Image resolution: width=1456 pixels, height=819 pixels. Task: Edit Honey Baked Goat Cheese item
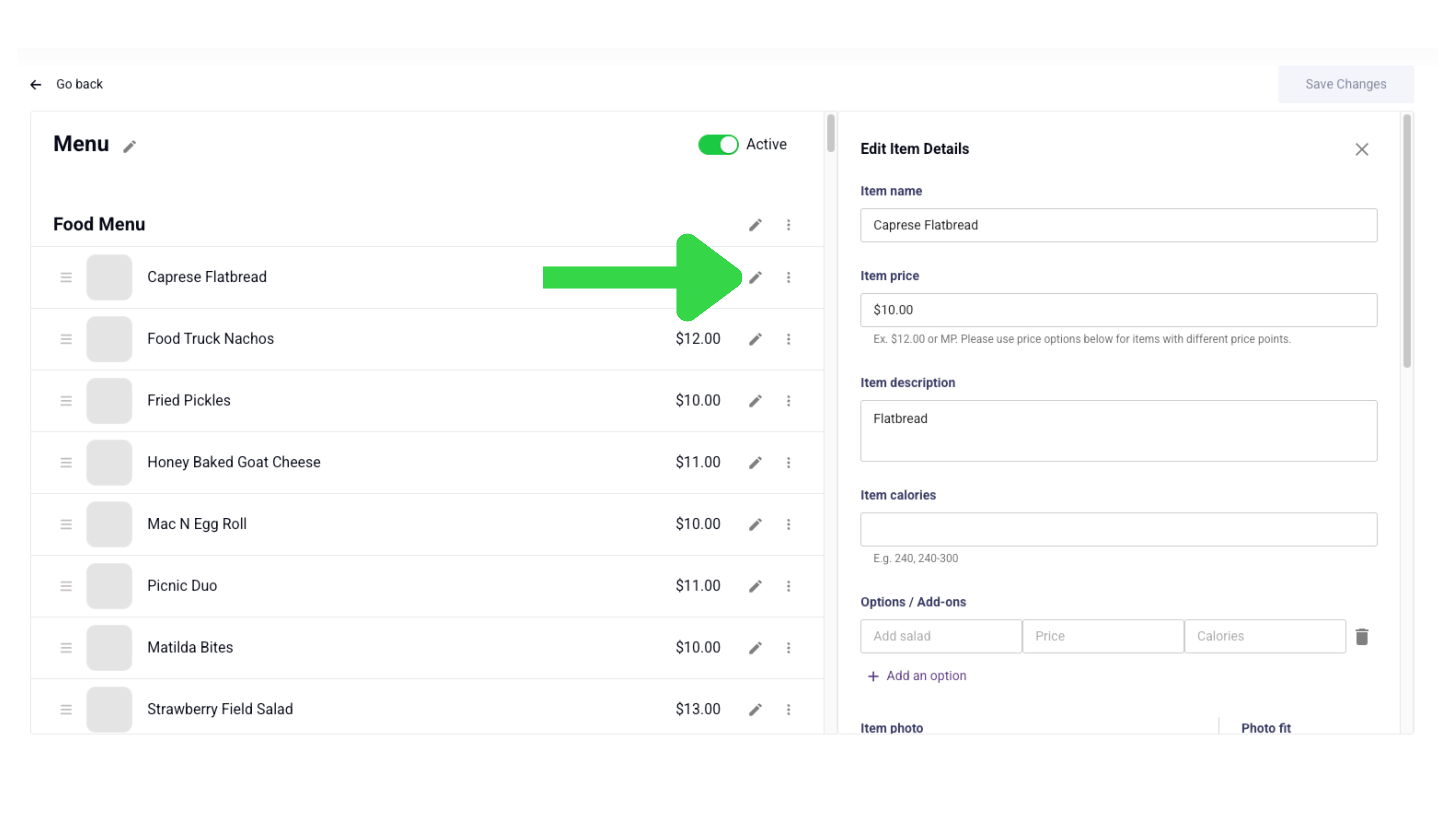pos(755,463)
